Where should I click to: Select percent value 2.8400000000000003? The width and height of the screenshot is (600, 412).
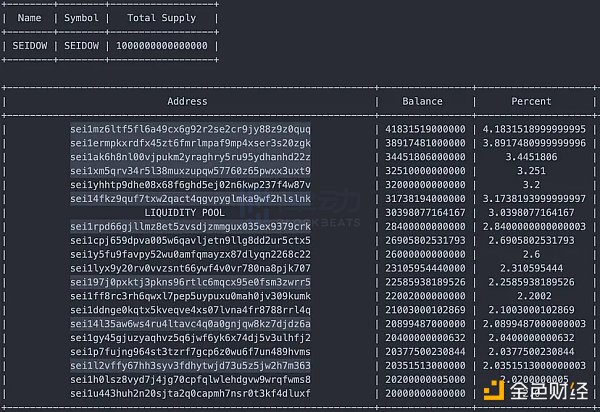pos(534,227)
